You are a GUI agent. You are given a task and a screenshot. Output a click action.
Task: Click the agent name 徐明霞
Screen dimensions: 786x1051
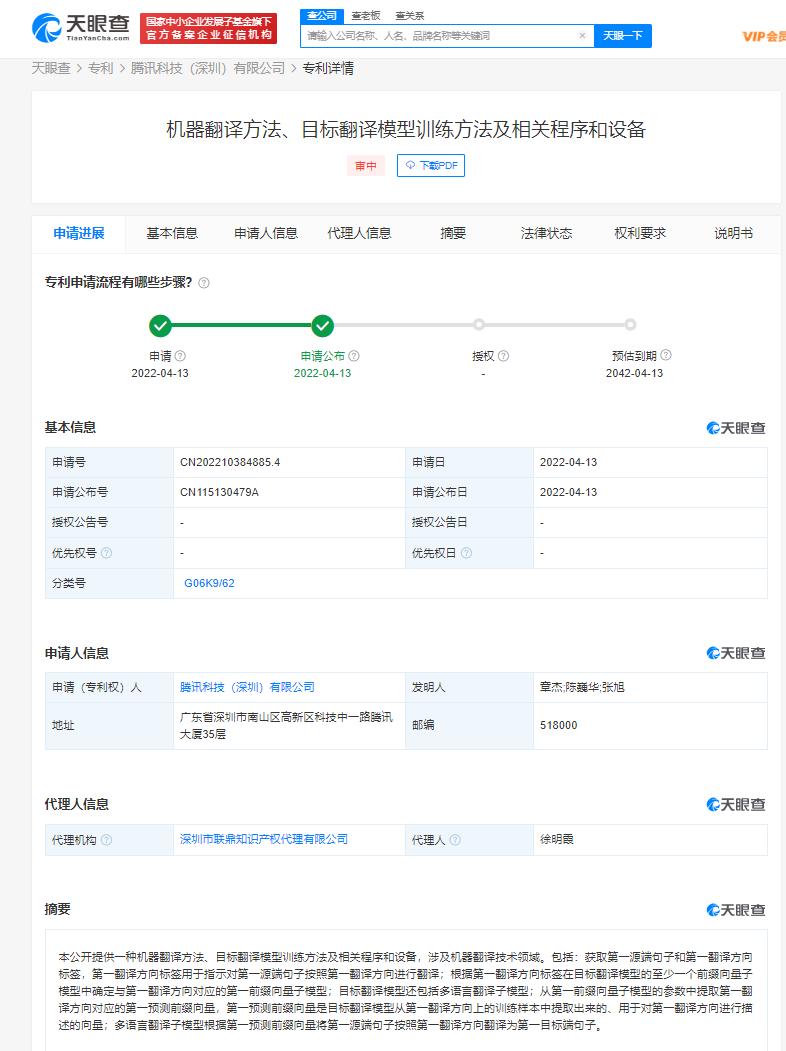[556, 839]
